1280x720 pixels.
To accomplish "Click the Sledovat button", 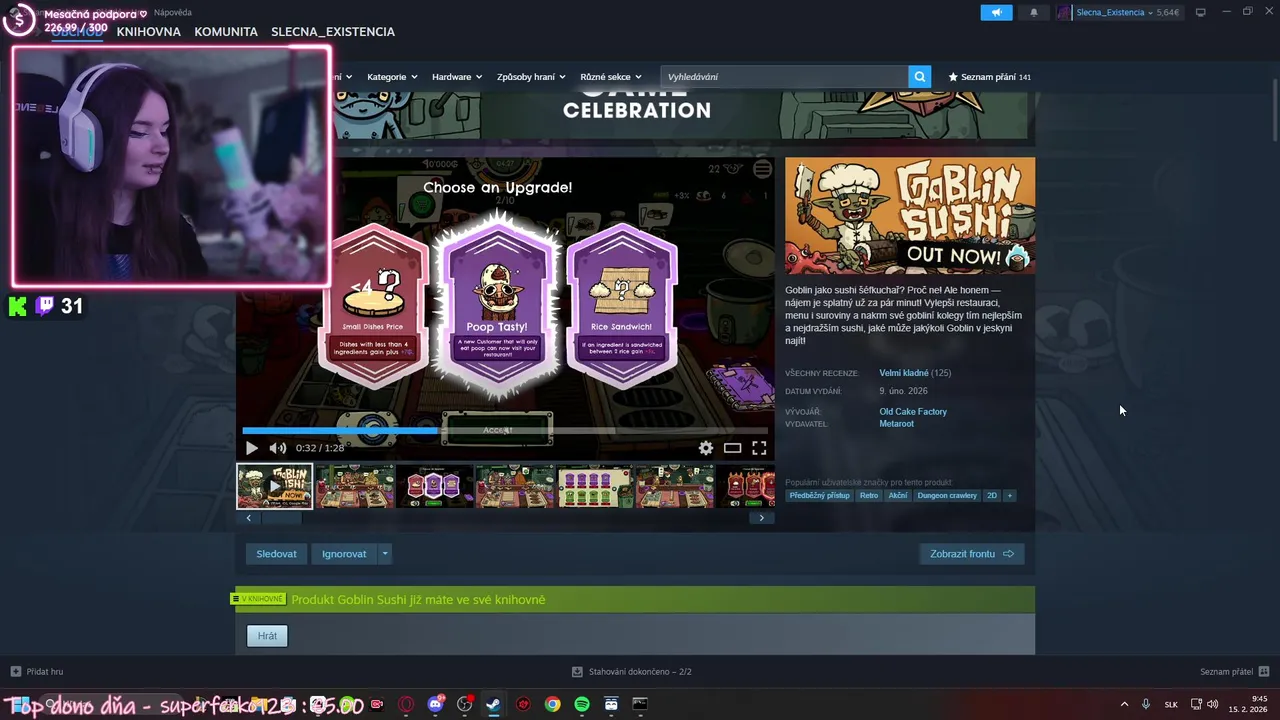I will (x=276, y=553).
